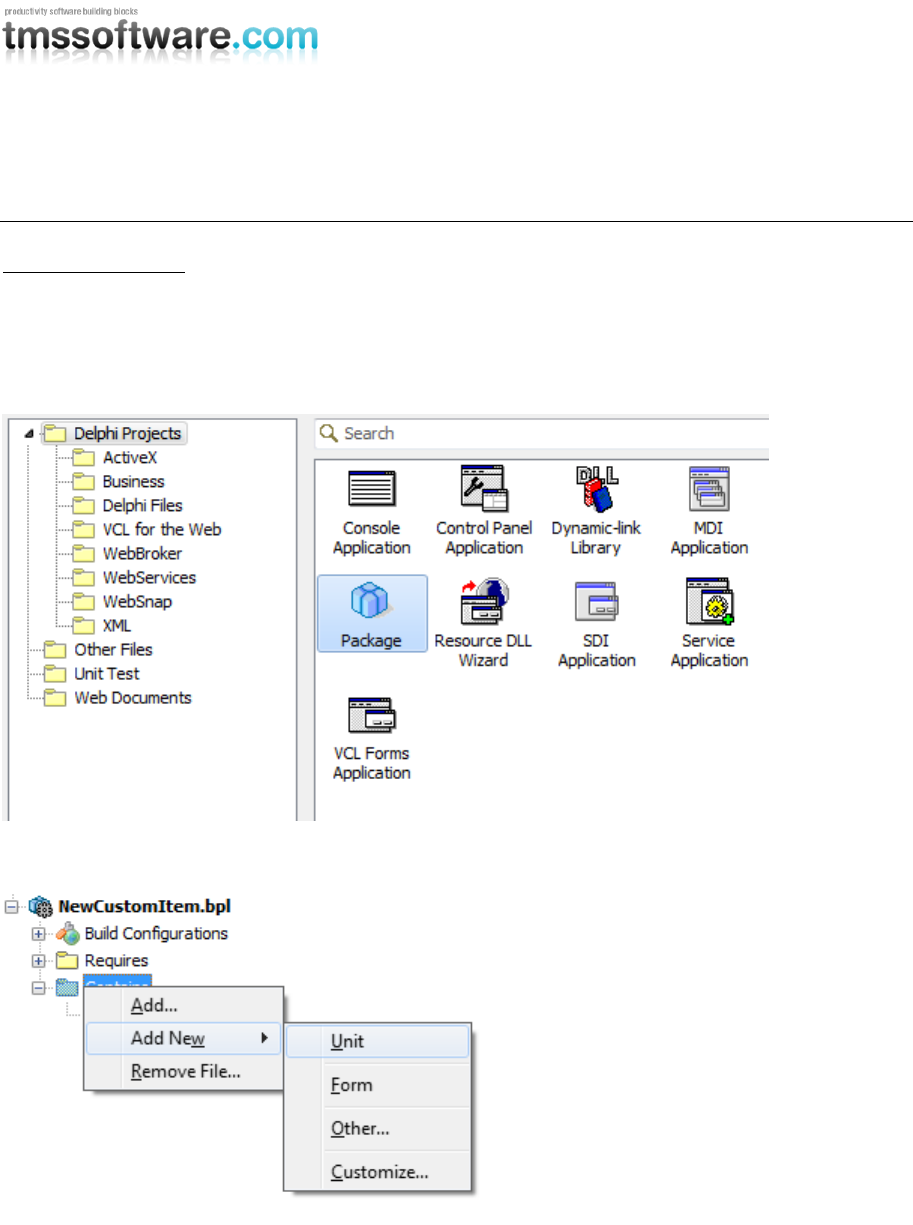Select the Console Application icon
913x1225 pixels.
371,488
